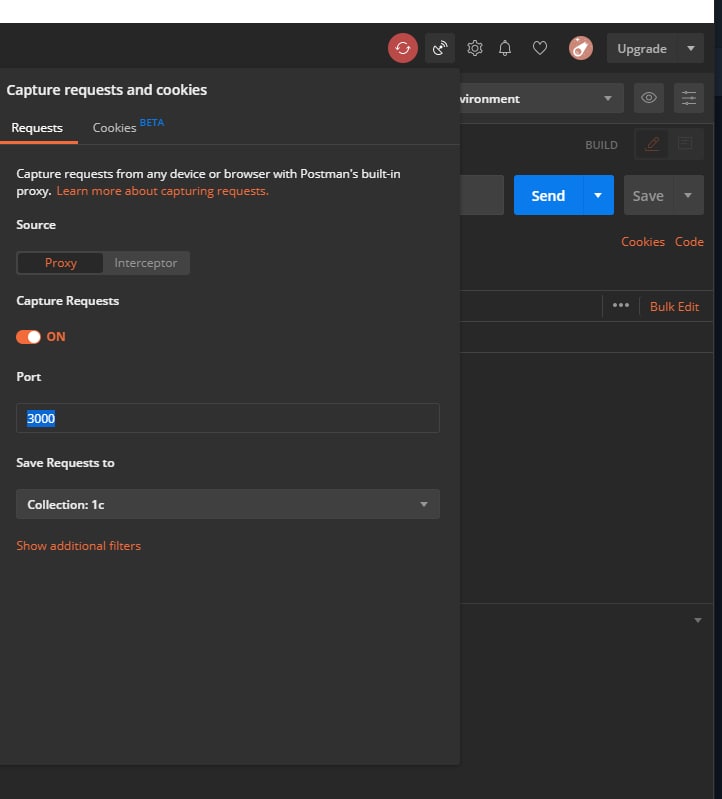Click the red sync status icon
722x799 pixels.
(x=403, y=48)
